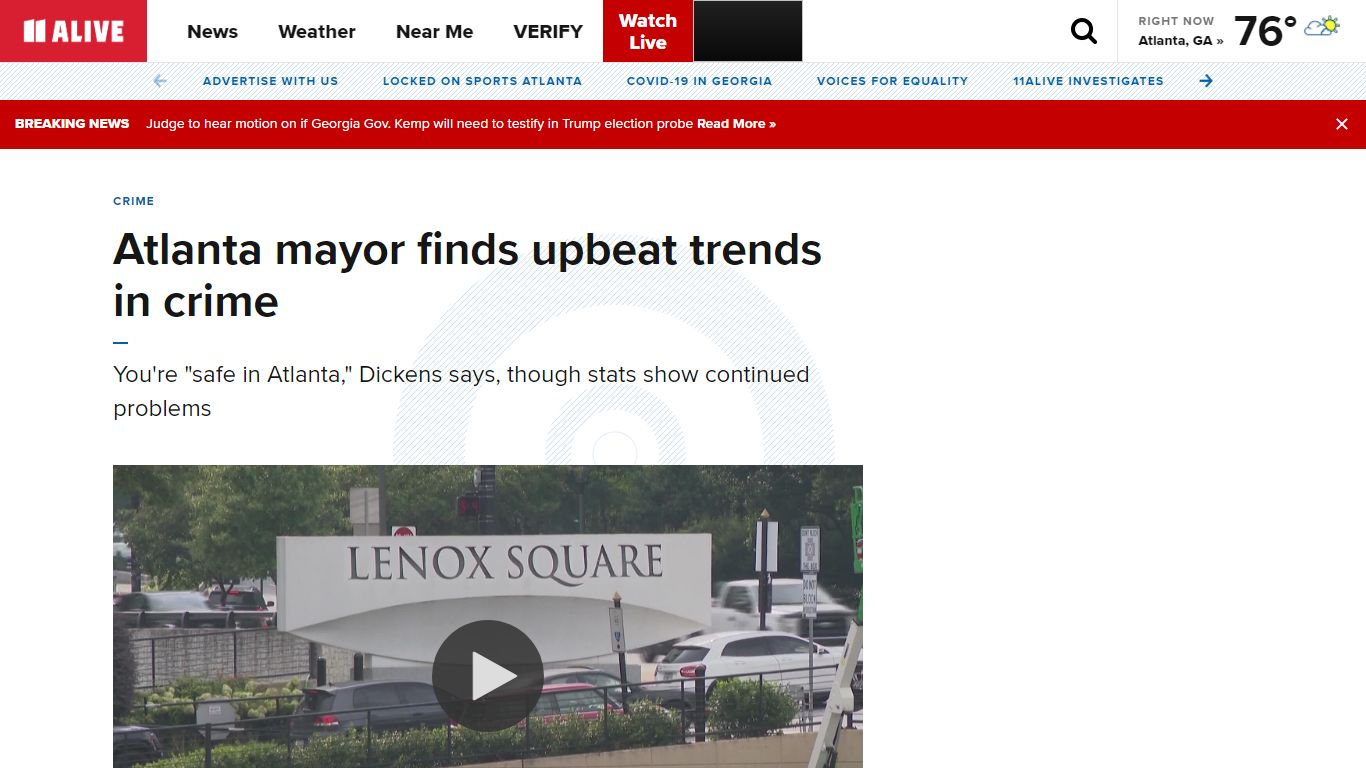1366x768 pixels.
Task: Click the 11Alive logo
Action: coord(73,31)
